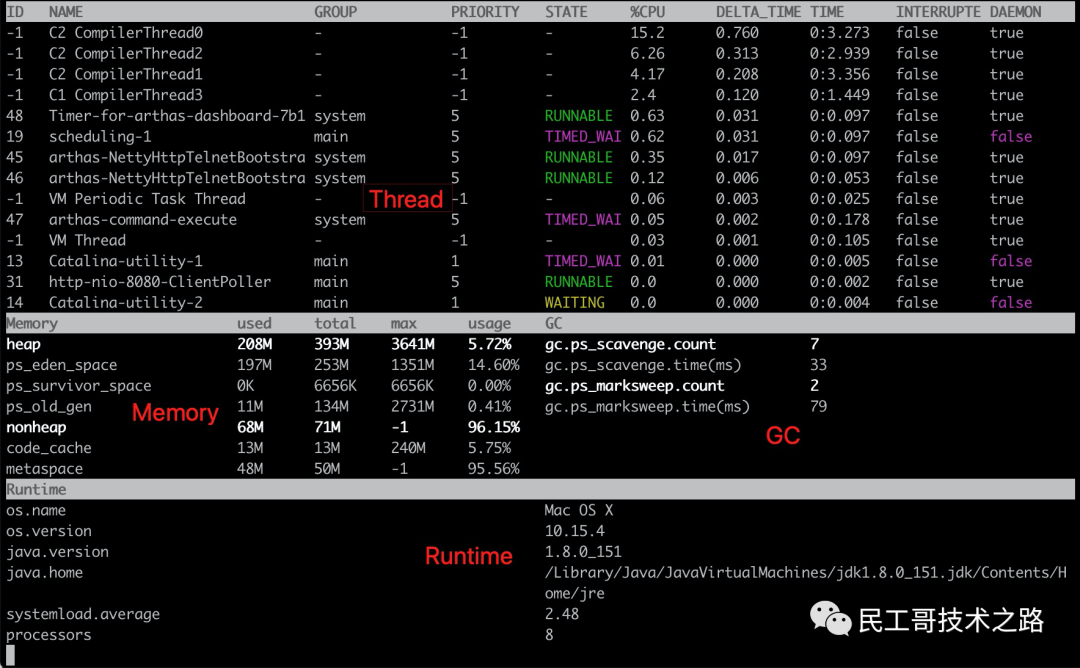Screen dimensions: 1080x668
Task: Click the gc.ps_scavenge.time(ms) label
Action: pyautogui.click(x=643, y=365)
